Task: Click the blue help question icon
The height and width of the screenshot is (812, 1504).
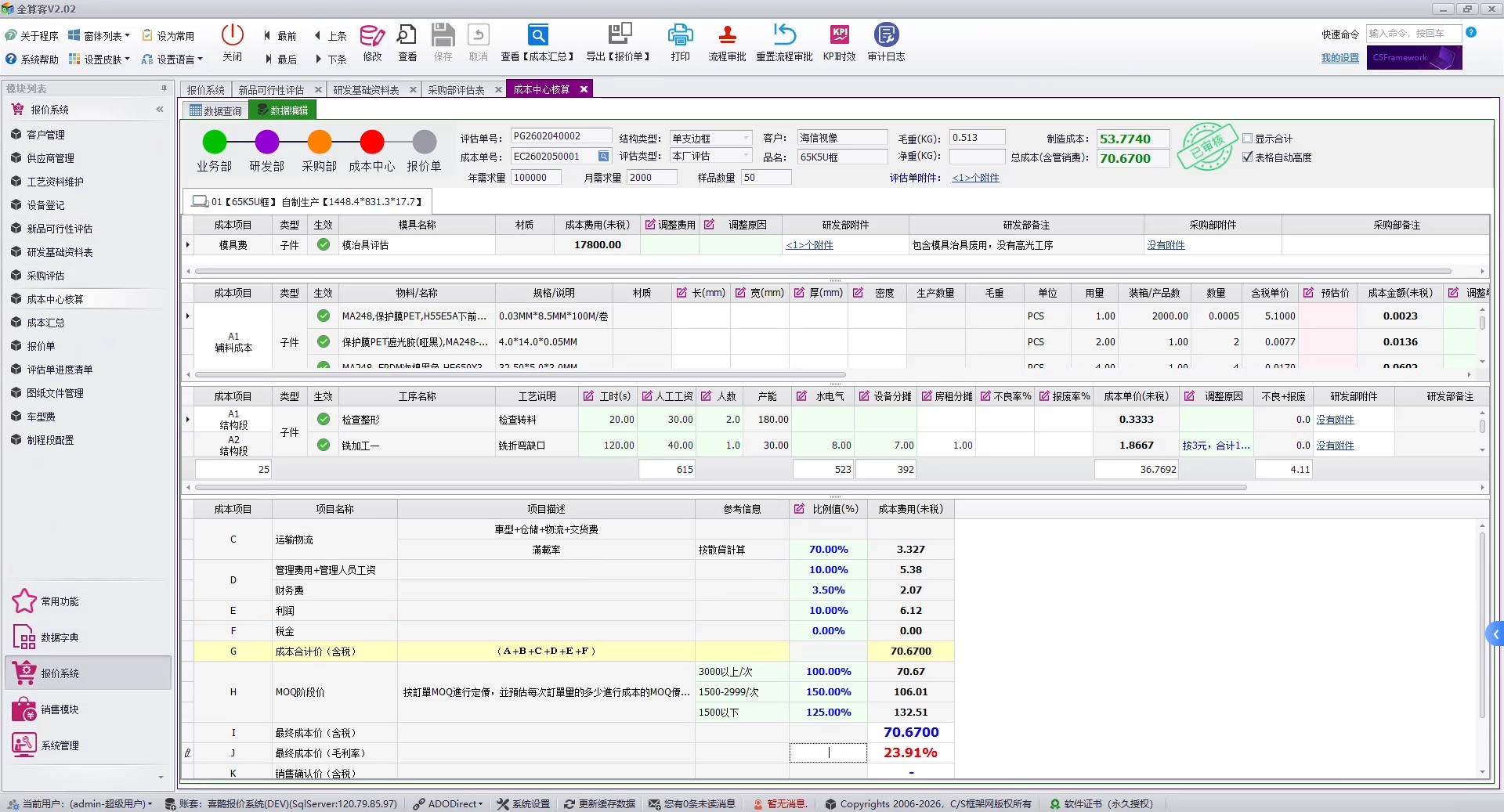Action: 1471,33
